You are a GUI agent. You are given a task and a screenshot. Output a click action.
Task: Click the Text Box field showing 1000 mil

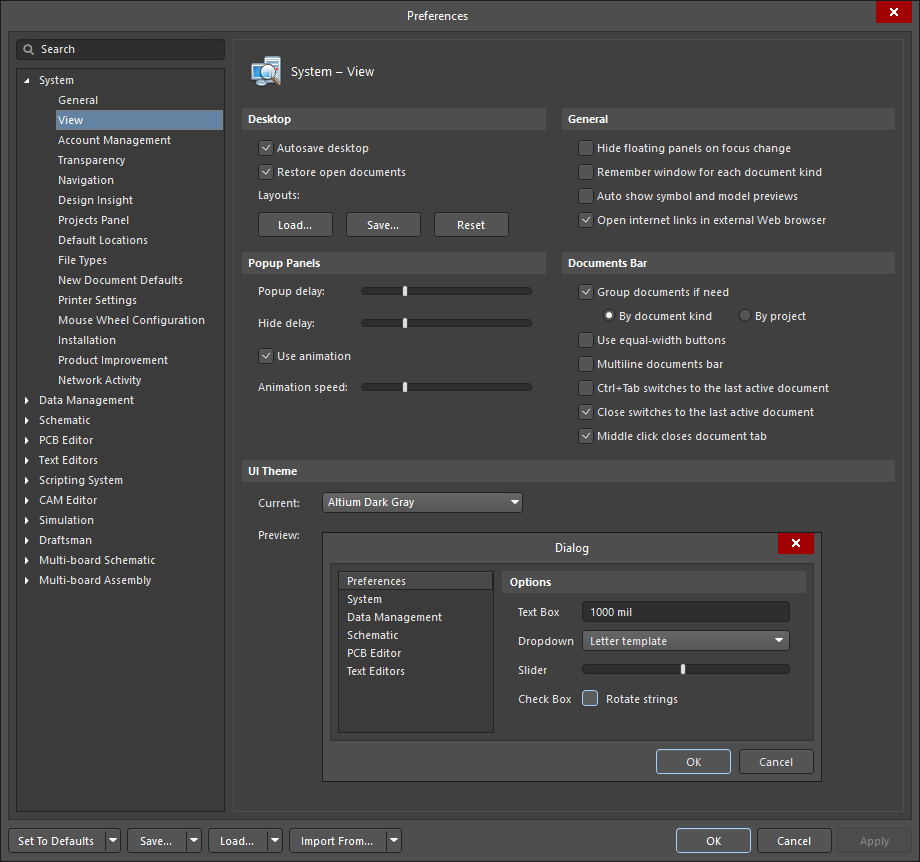pos(685,612)
